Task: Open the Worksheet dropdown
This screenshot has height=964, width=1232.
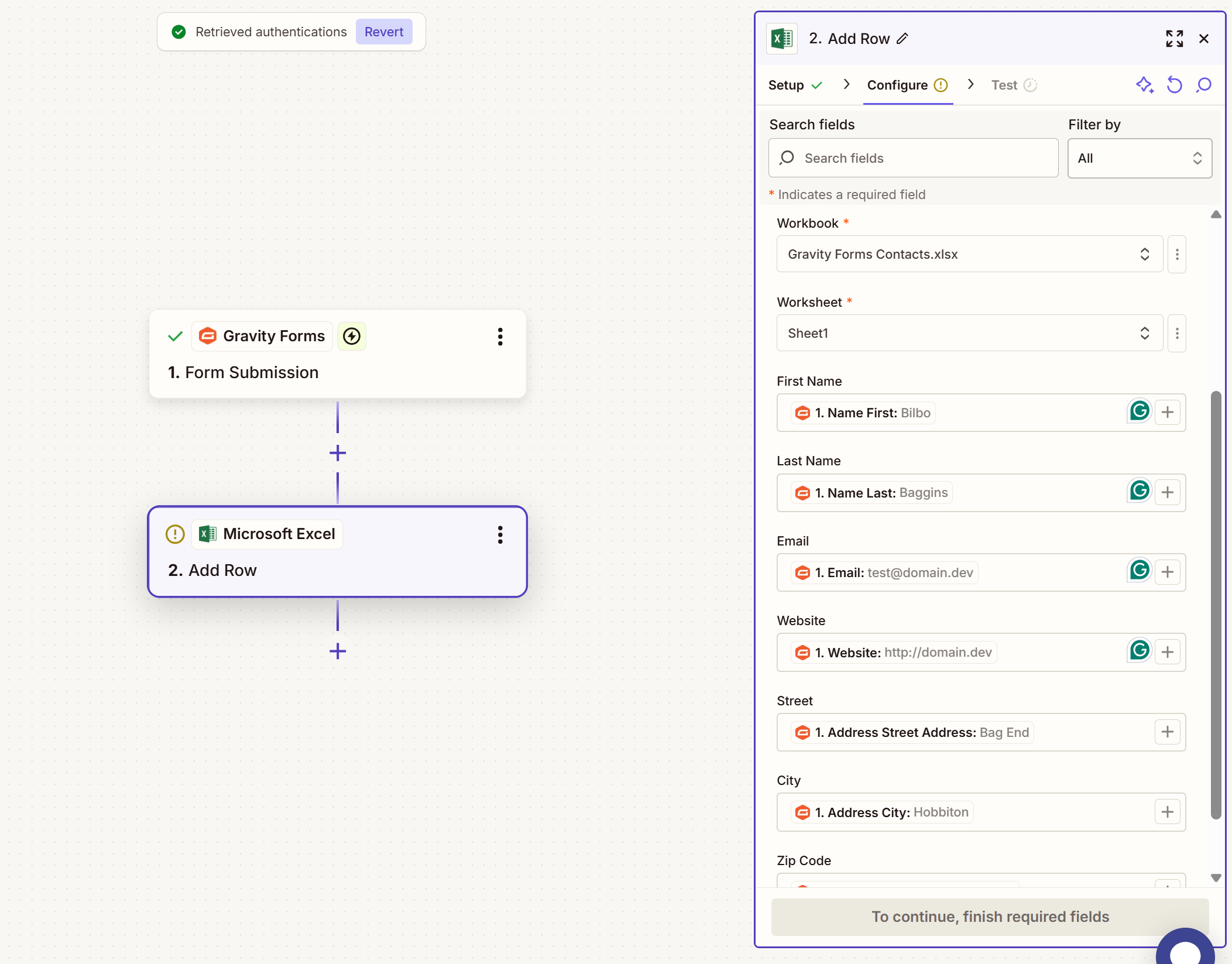Action: point(969,333)
